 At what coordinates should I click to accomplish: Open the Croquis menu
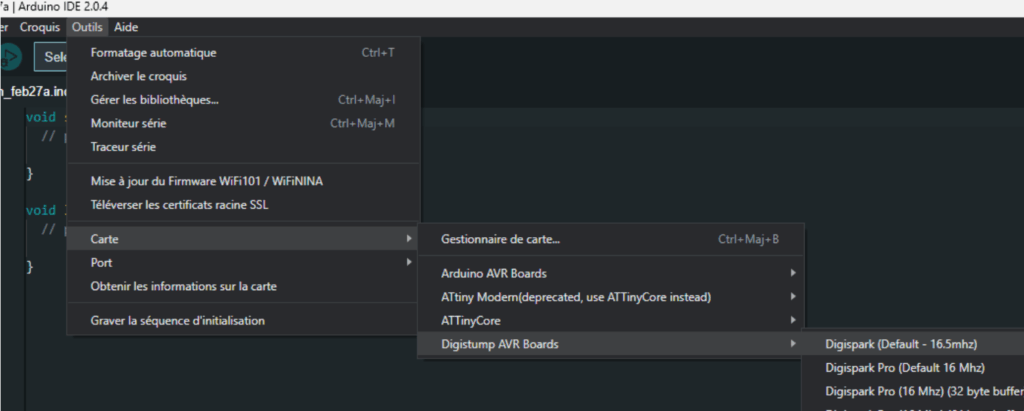pyautogui.click(x=40, y=27)
